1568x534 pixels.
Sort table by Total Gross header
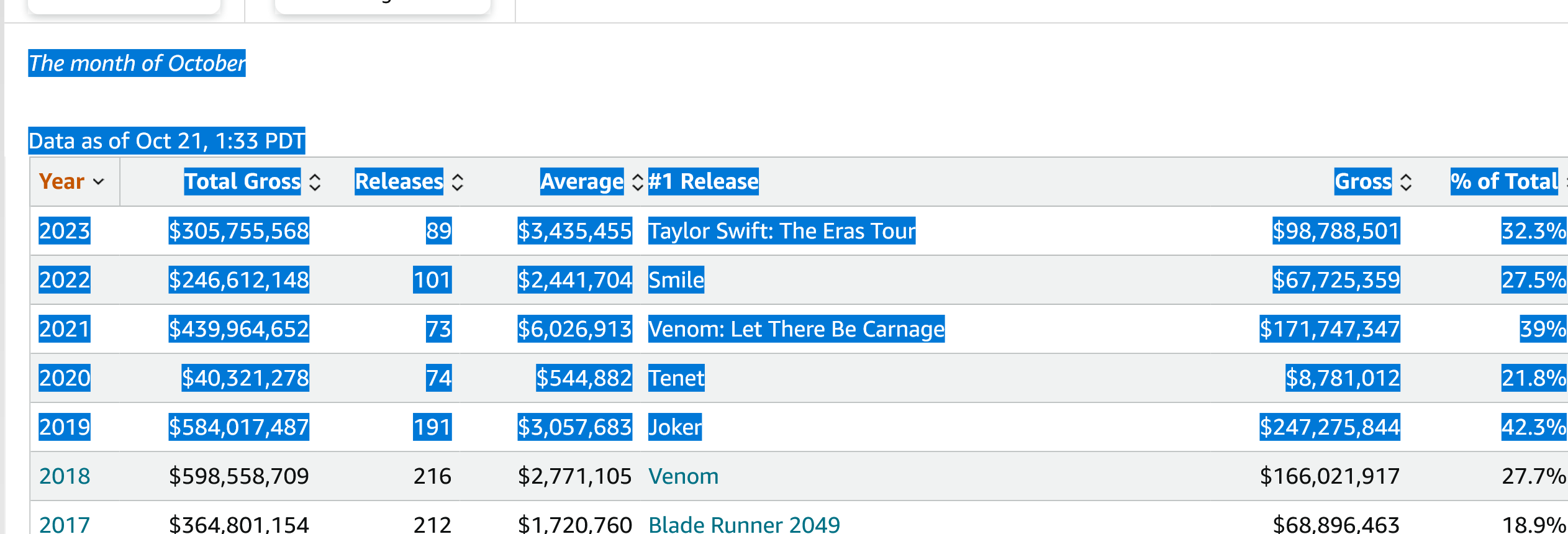242,182
